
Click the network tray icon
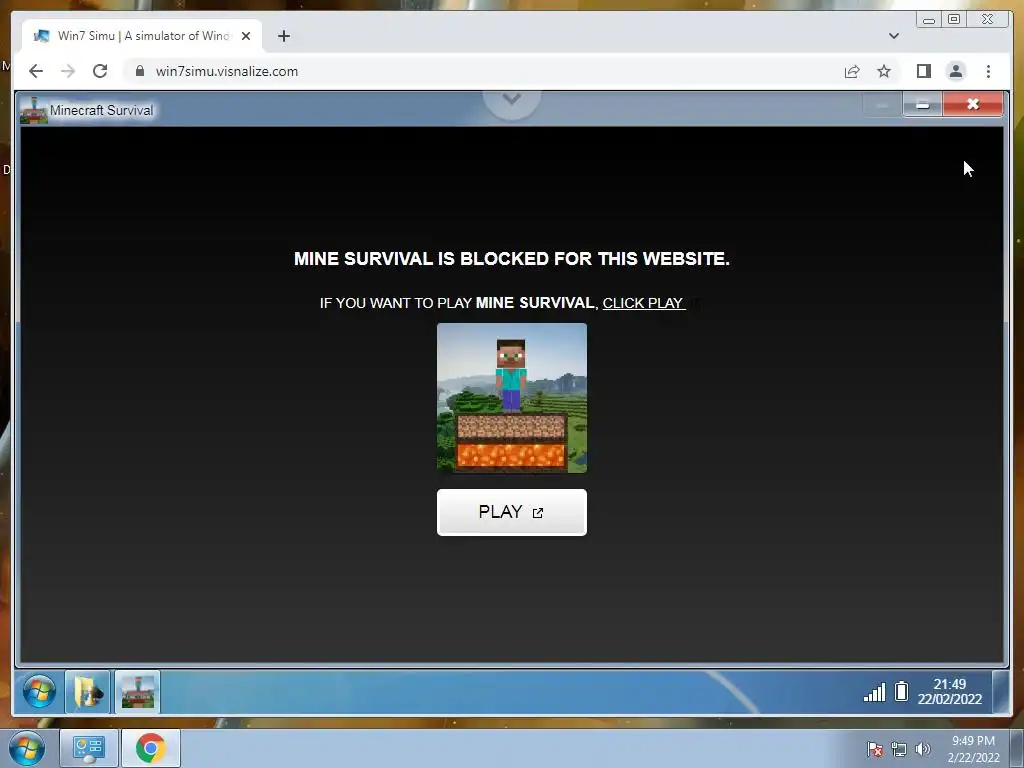[x=899, y=749]
